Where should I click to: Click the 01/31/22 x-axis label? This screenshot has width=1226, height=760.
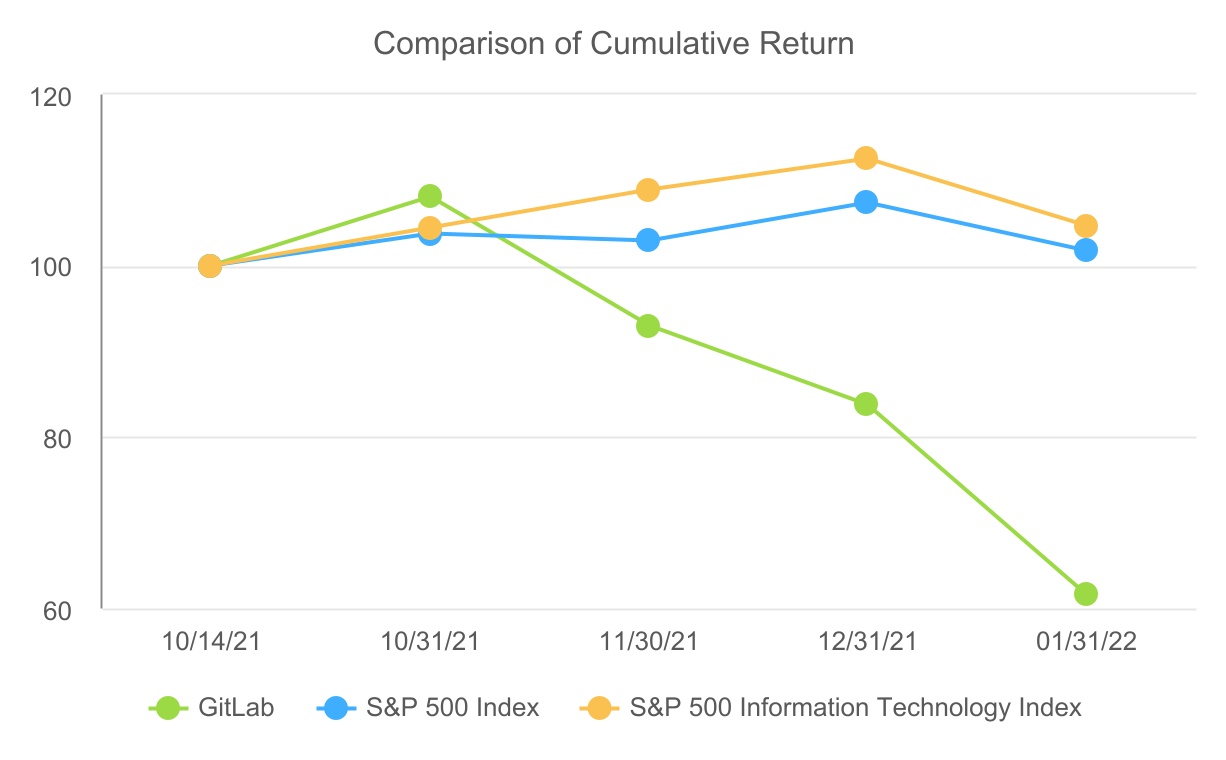tap(1085, 642)
